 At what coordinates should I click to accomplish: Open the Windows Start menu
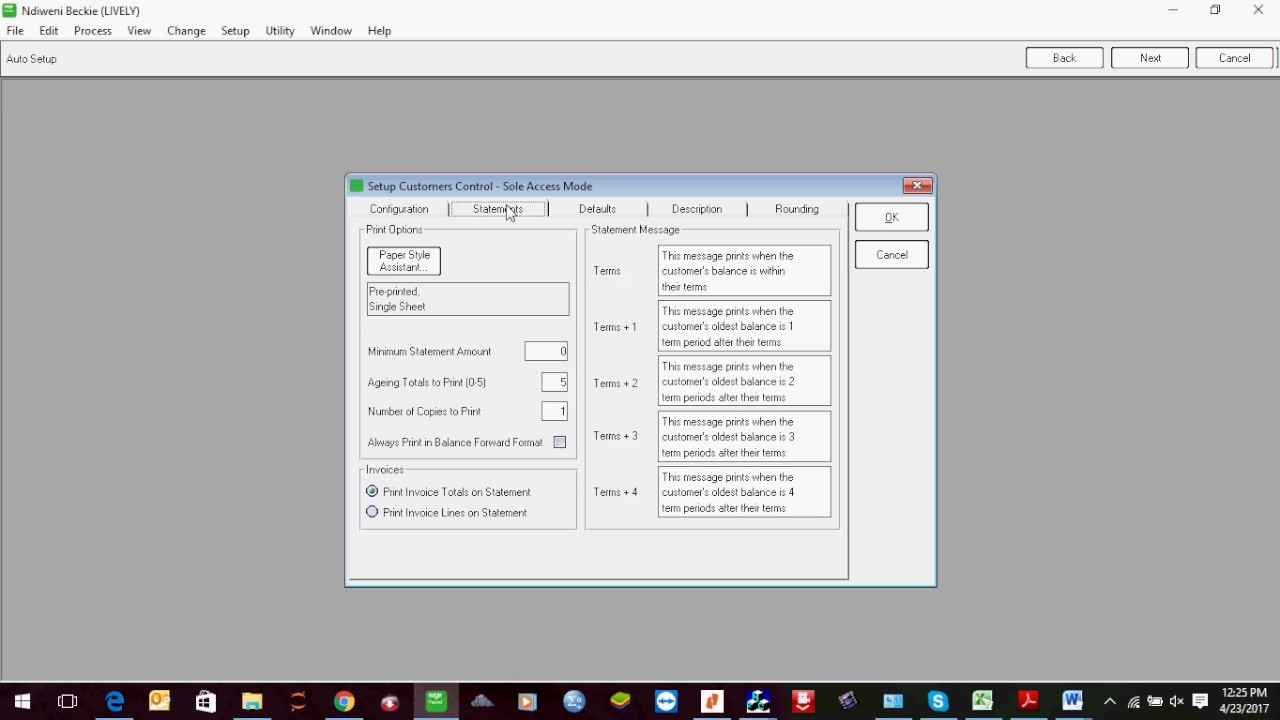22,702
